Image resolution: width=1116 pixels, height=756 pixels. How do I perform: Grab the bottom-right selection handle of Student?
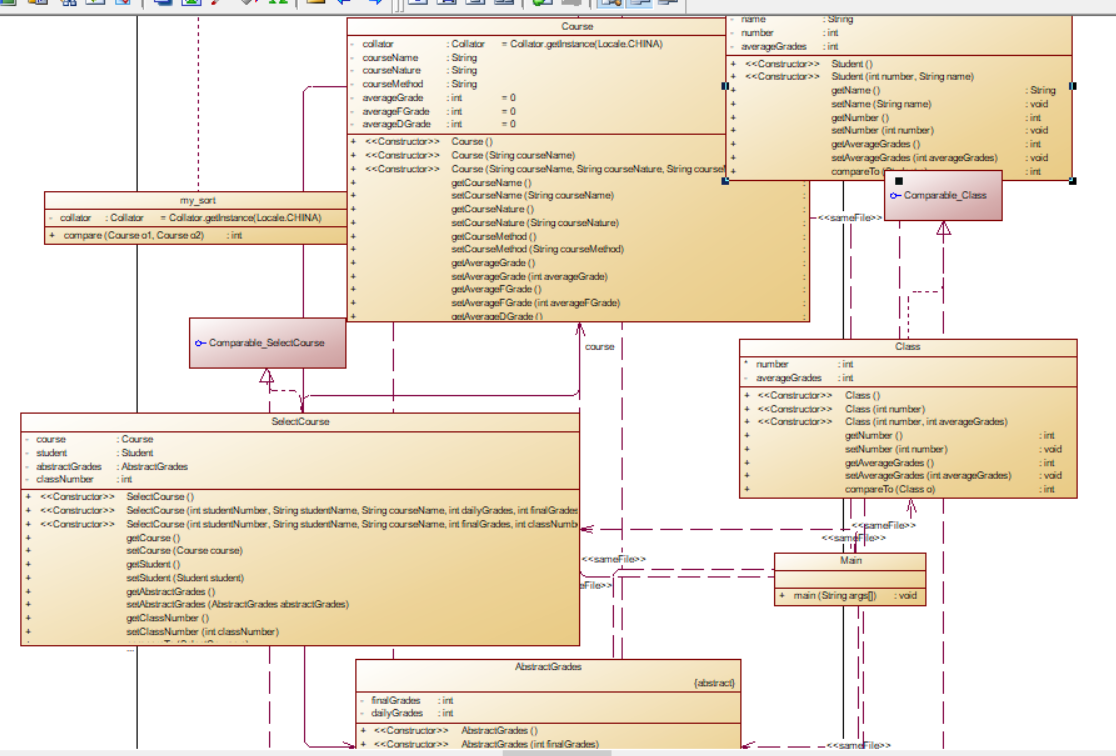pyautogui.click(x=1073, y=181)
